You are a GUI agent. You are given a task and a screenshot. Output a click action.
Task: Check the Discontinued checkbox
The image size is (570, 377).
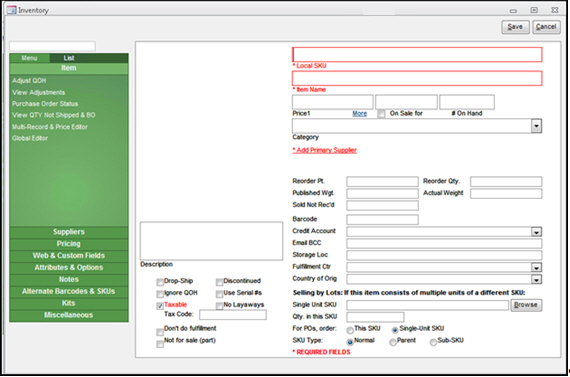219,282
